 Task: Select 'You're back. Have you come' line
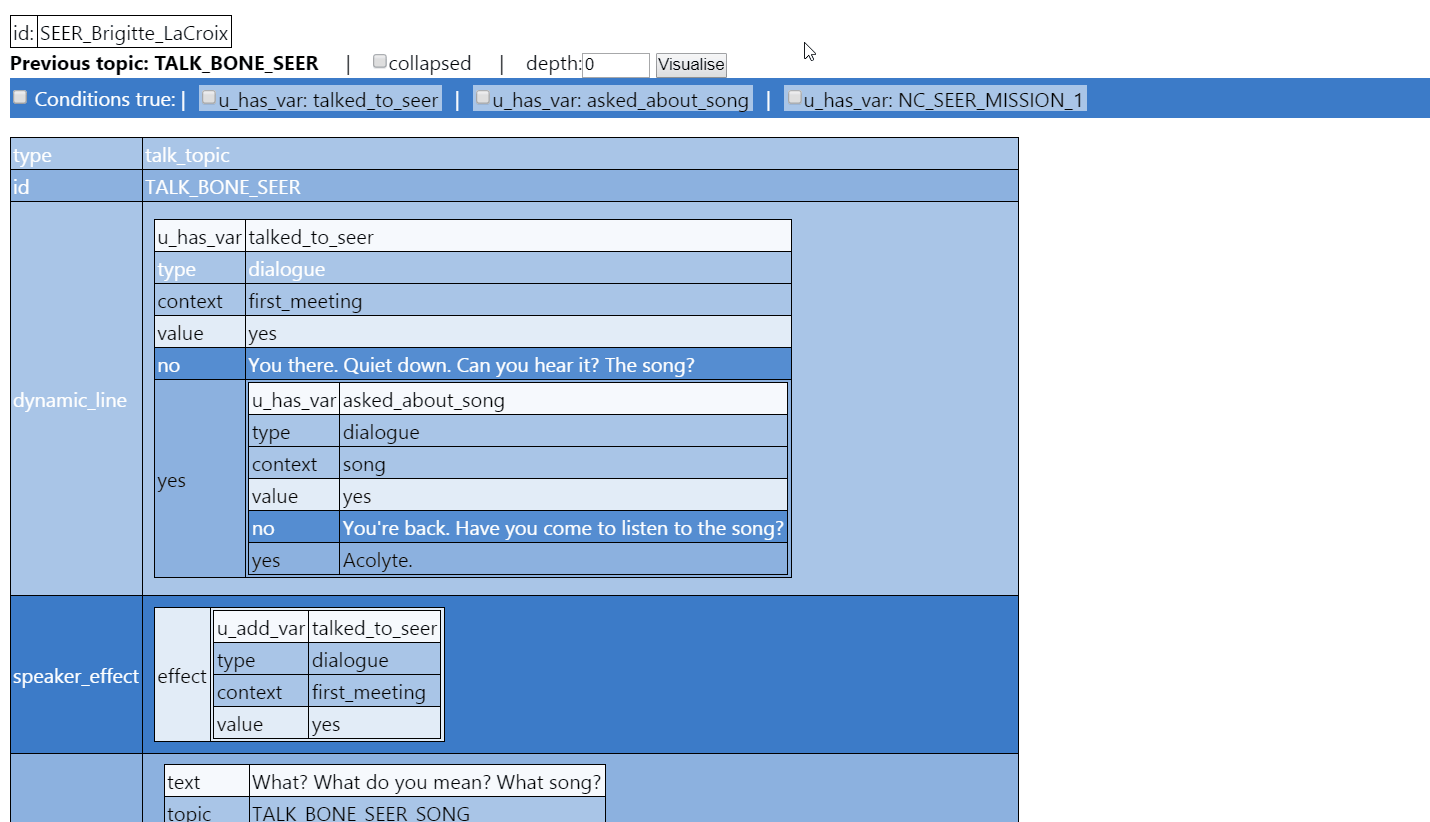tap(564, 527)
